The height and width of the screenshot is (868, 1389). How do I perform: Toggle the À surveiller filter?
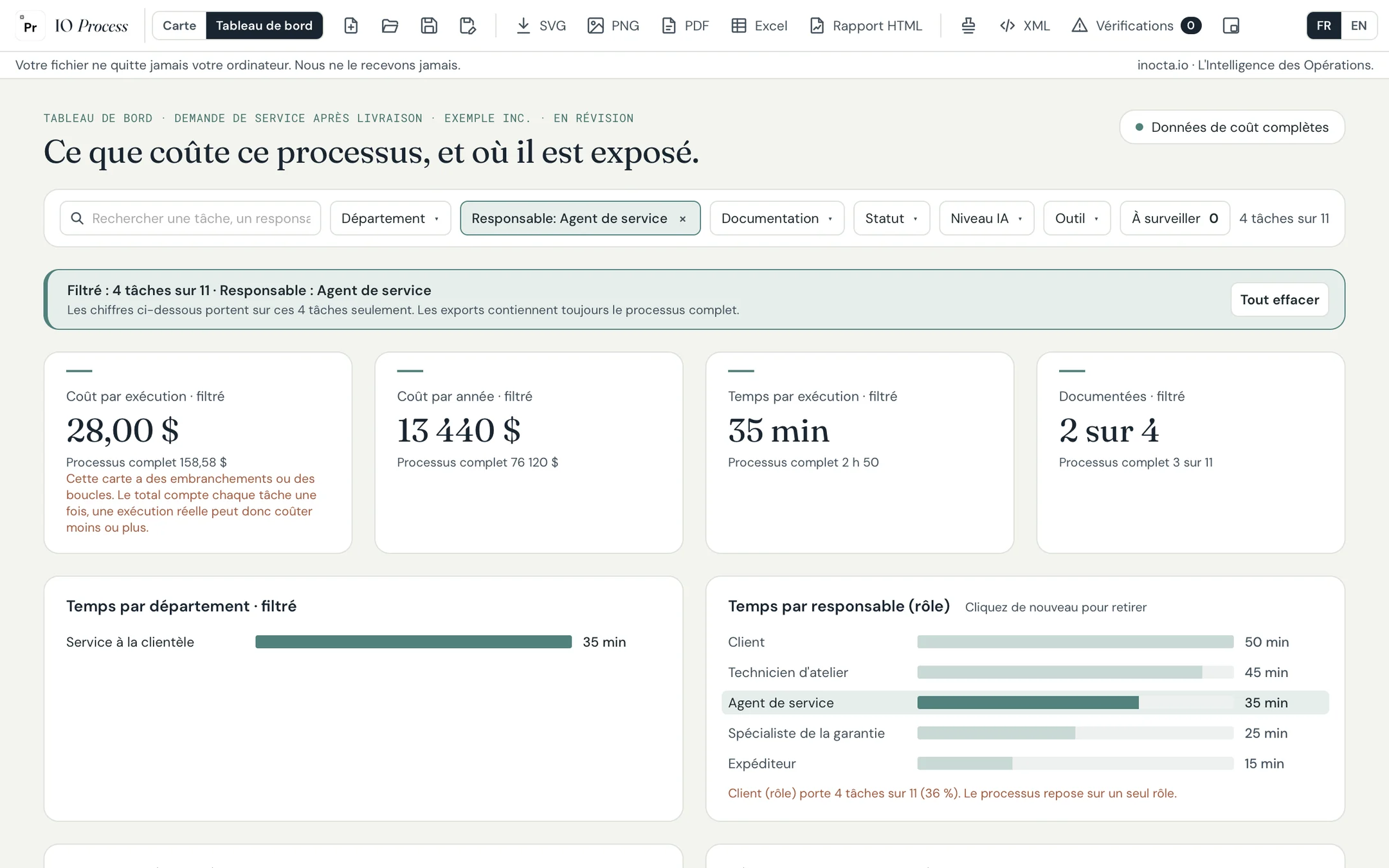(1175, 218)
